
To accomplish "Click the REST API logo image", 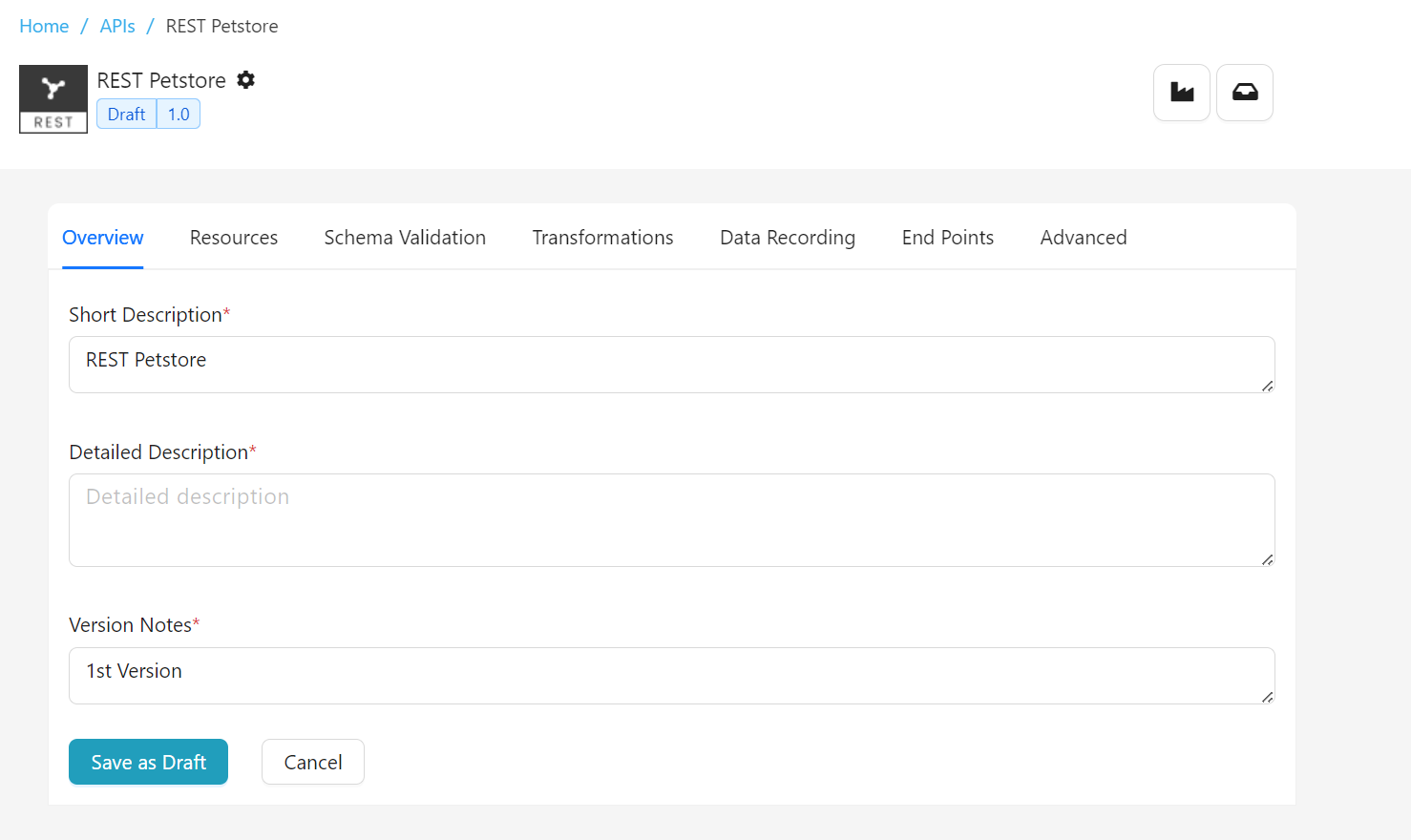I will coord(53,99).
